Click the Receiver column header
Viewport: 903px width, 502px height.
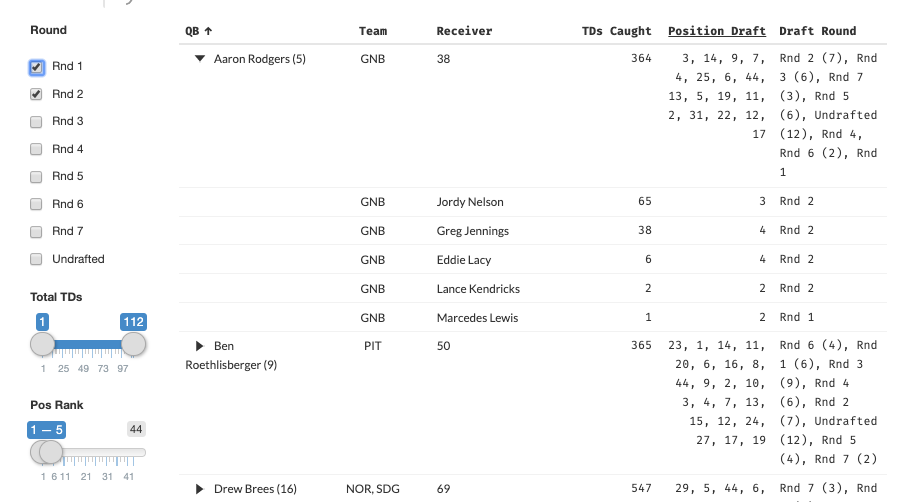464,31
